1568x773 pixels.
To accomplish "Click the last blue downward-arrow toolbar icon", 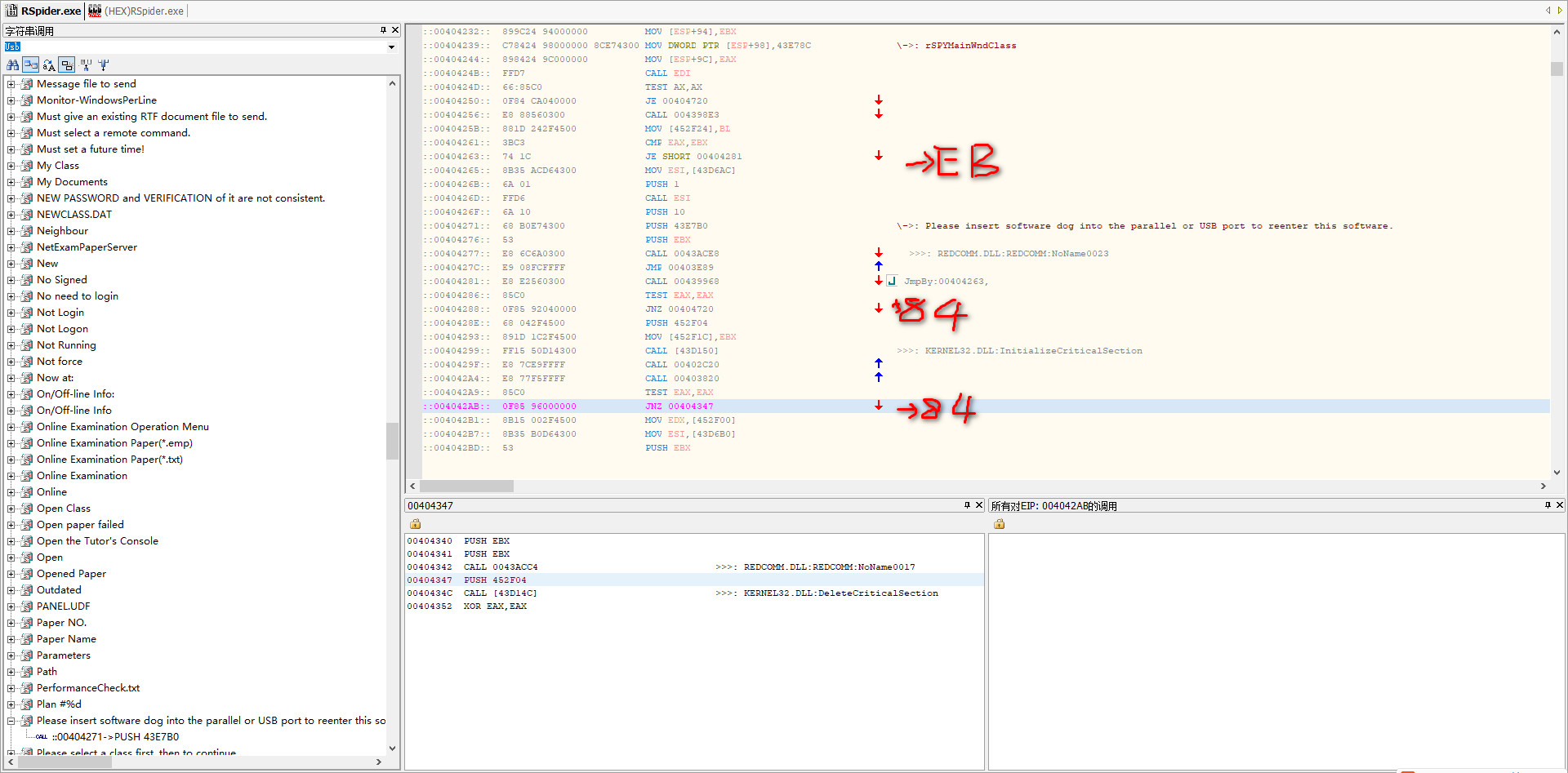I will (104, 65).
